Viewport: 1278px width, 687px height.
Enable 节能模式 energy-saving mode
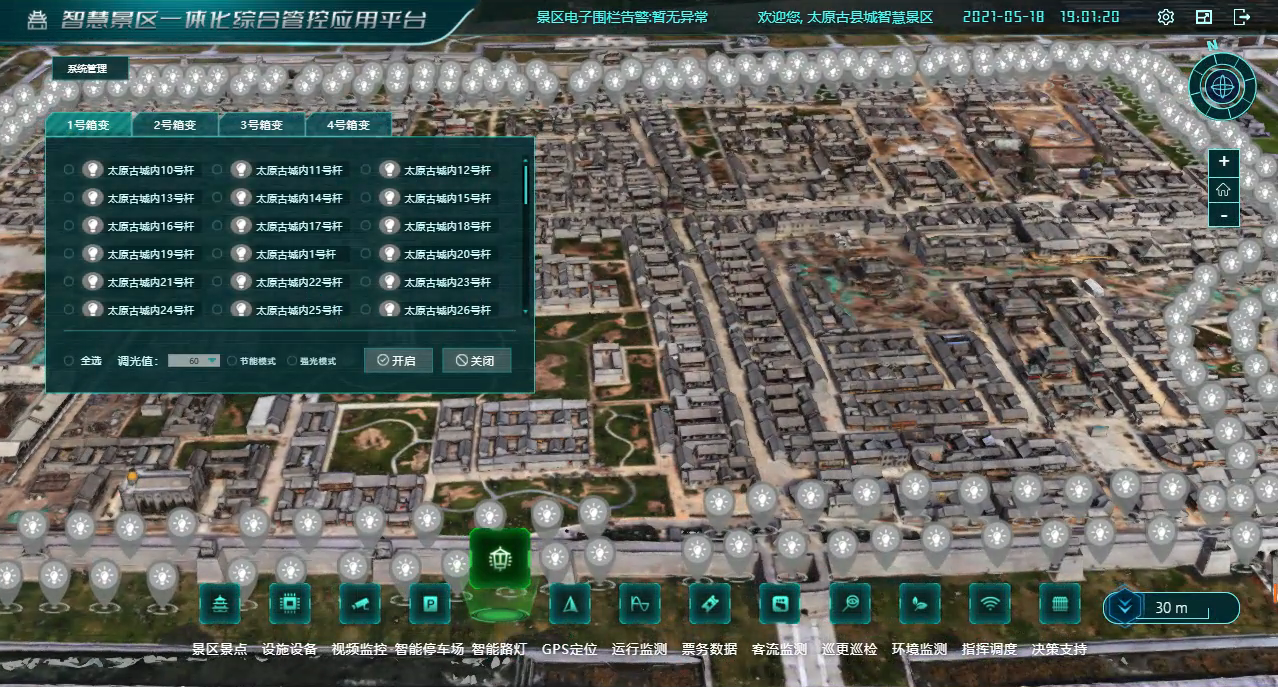click(232, 360)
